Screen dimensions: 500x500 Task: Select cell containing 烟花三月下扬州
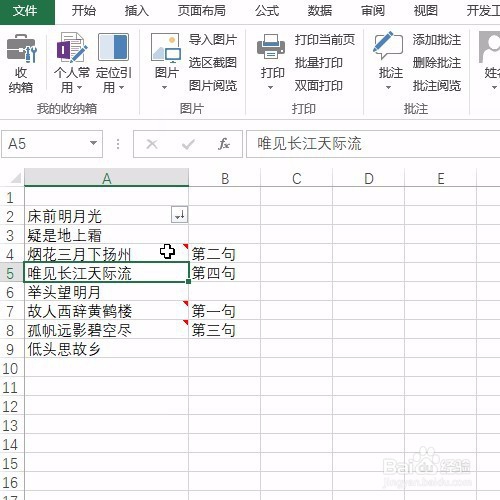107,254
